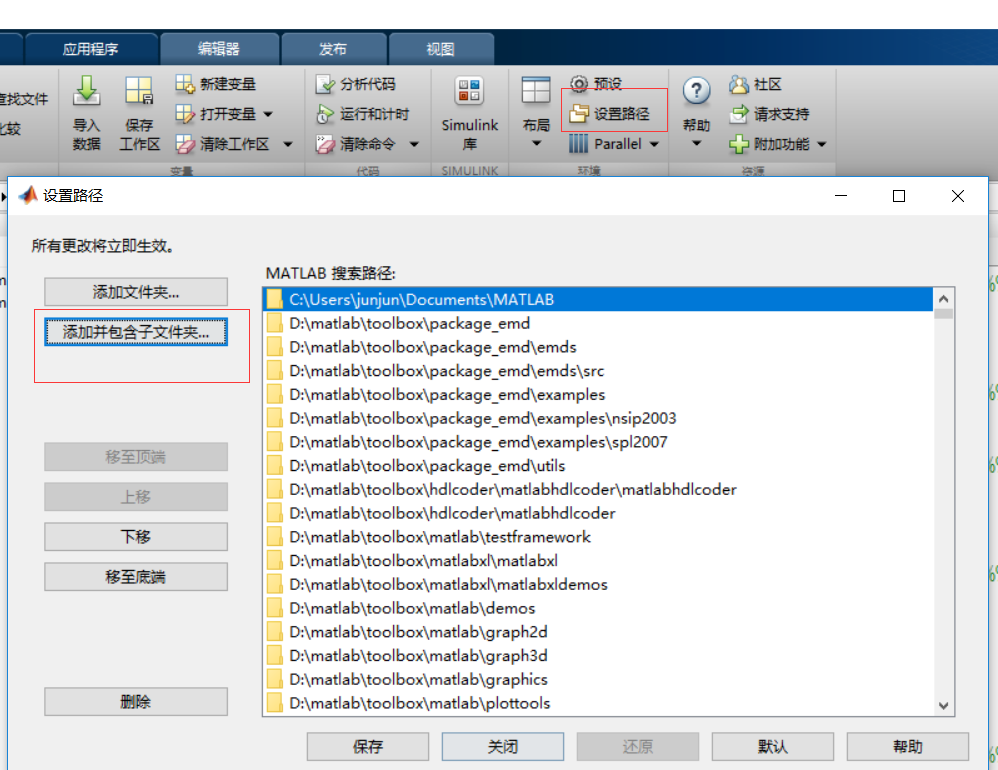Click the Clear Commands (清除命令) icon
The width and height of the screenshot is (998, 770).
325,144
